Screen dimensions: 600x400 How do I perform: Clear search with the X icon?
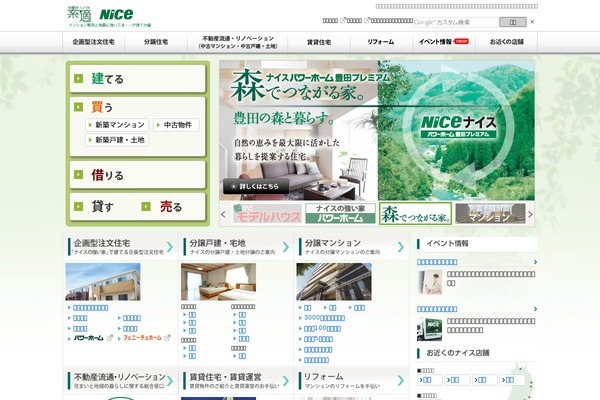(532, 22)
